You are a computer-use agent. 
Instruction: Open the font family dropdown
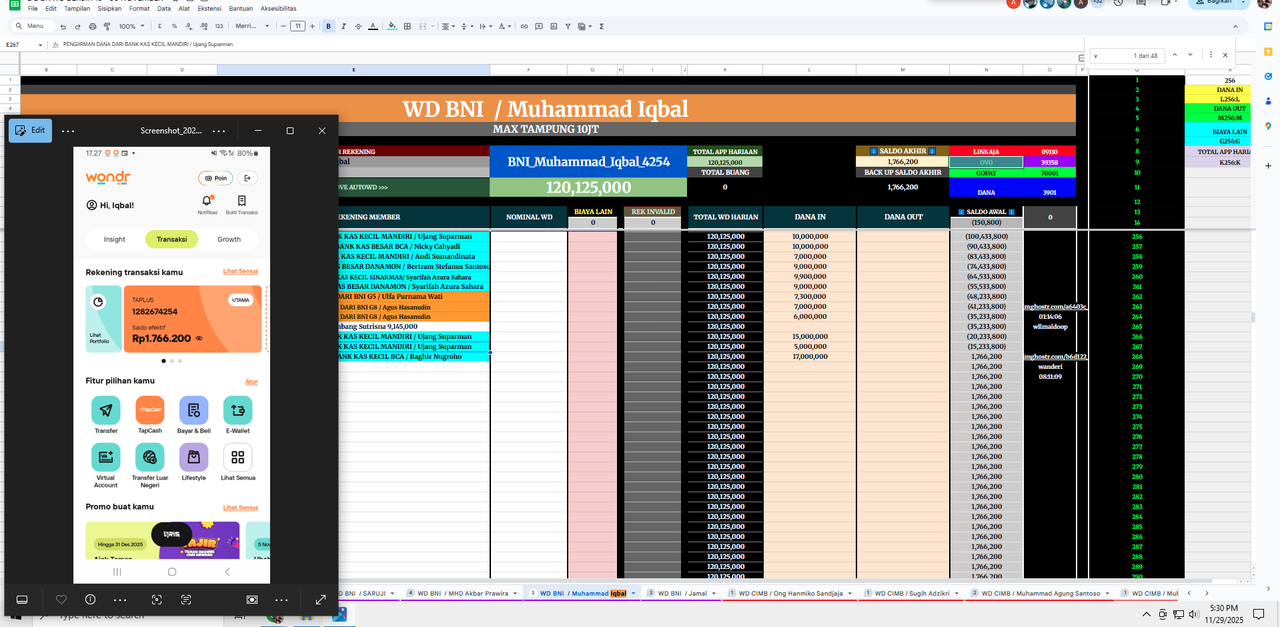point(252,26)
